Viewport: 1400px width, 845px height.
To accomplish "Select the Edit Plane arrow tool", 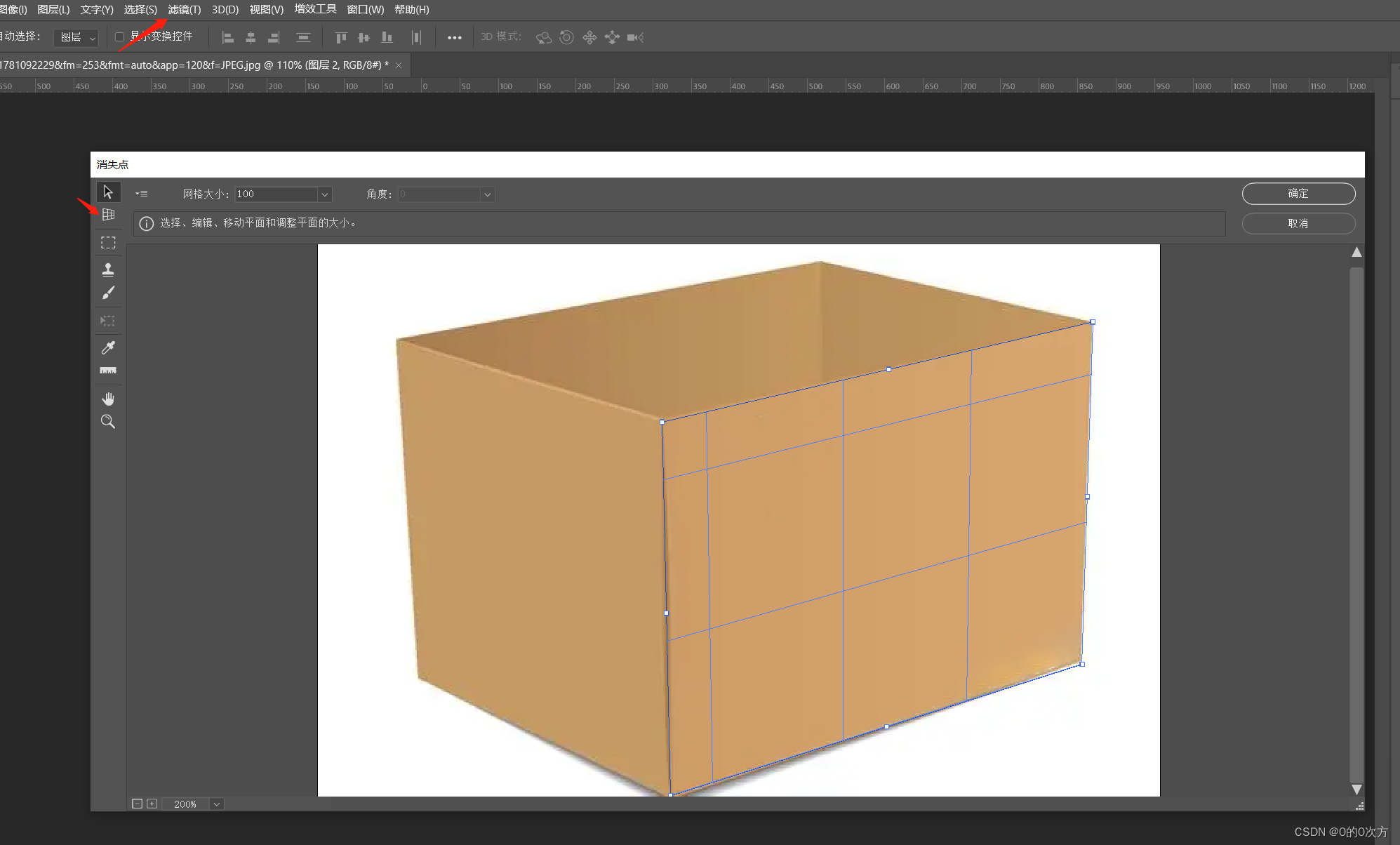I will (x=108, y=192).
